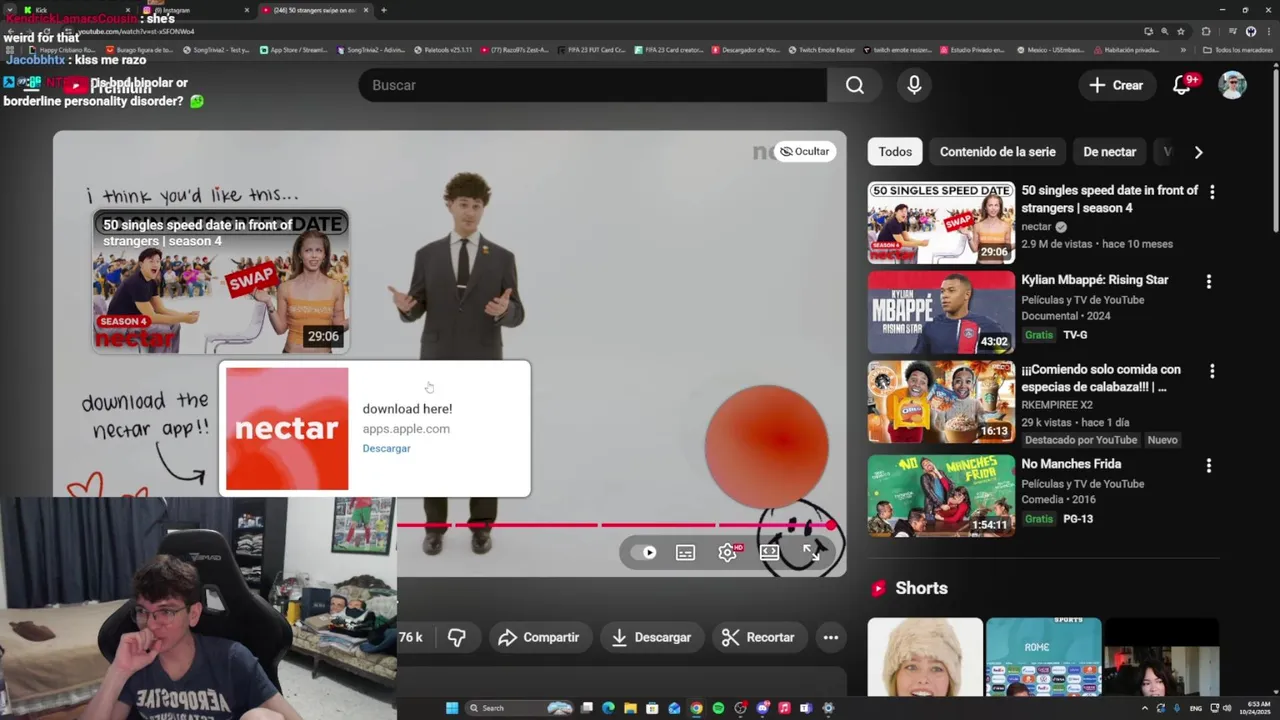Open Twitch Emote Resizer bookmark
Screen dimensions: 1280x720
click(821, 49)
